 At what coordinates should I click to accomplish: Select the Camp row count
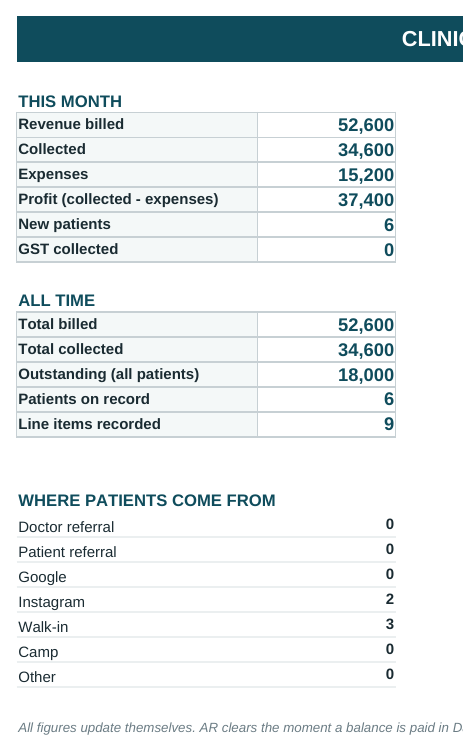390,649
